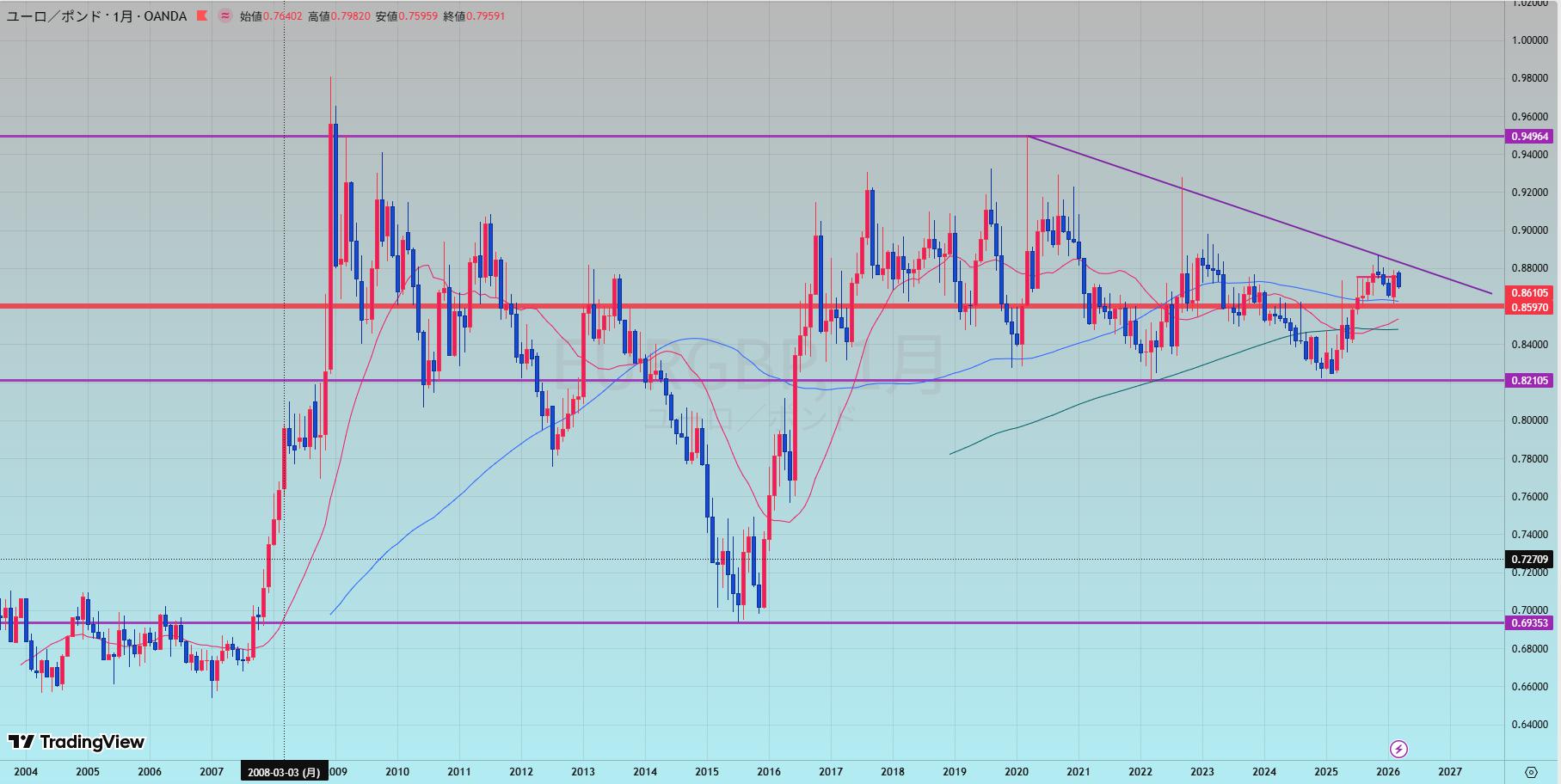Click the 2008-03-03 date label on time axis

pos(284,772)
